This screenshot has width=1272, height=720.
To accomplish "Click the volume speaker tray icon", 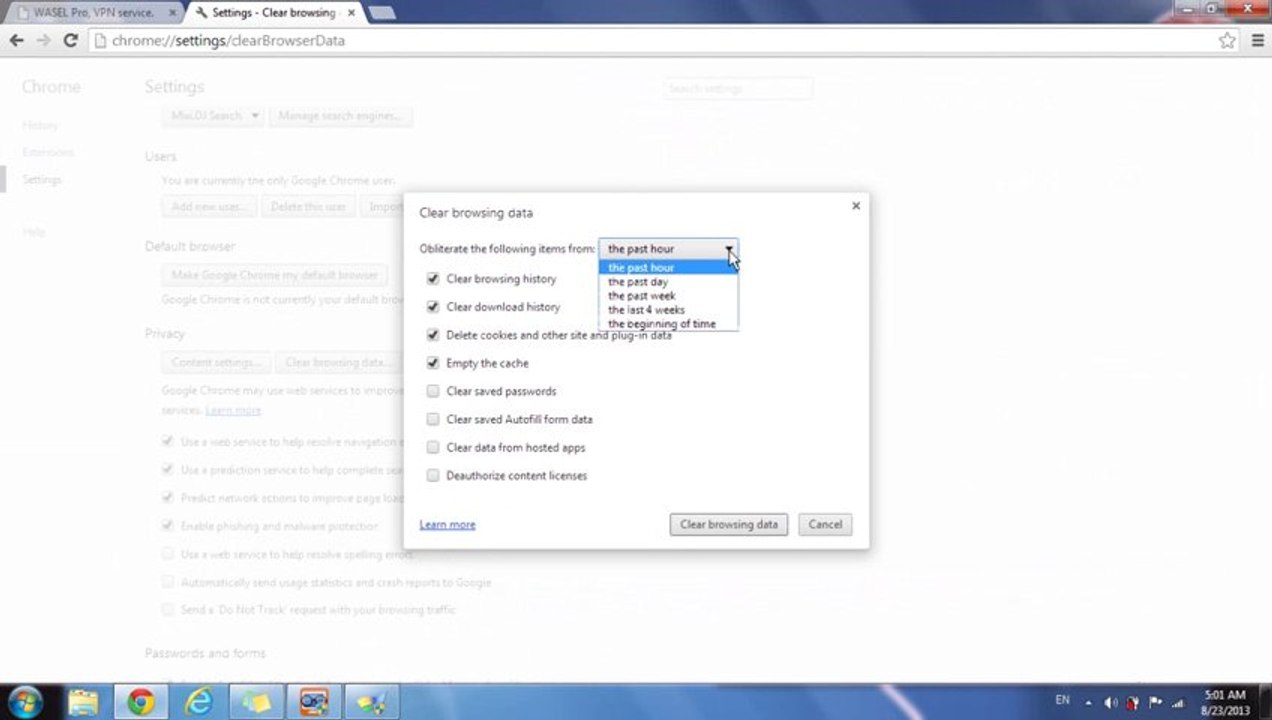I will click(x=1110, y=702).
